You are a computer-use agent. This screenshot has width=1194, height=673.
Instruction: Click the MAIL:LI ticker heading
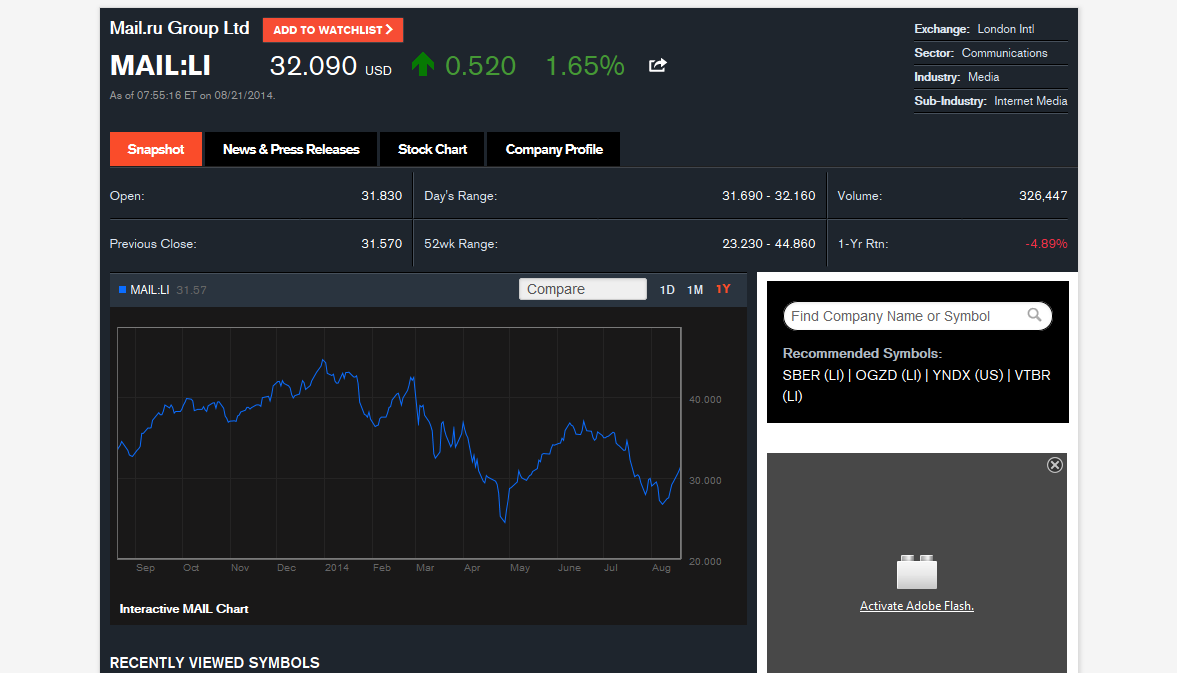coord(160,65)
